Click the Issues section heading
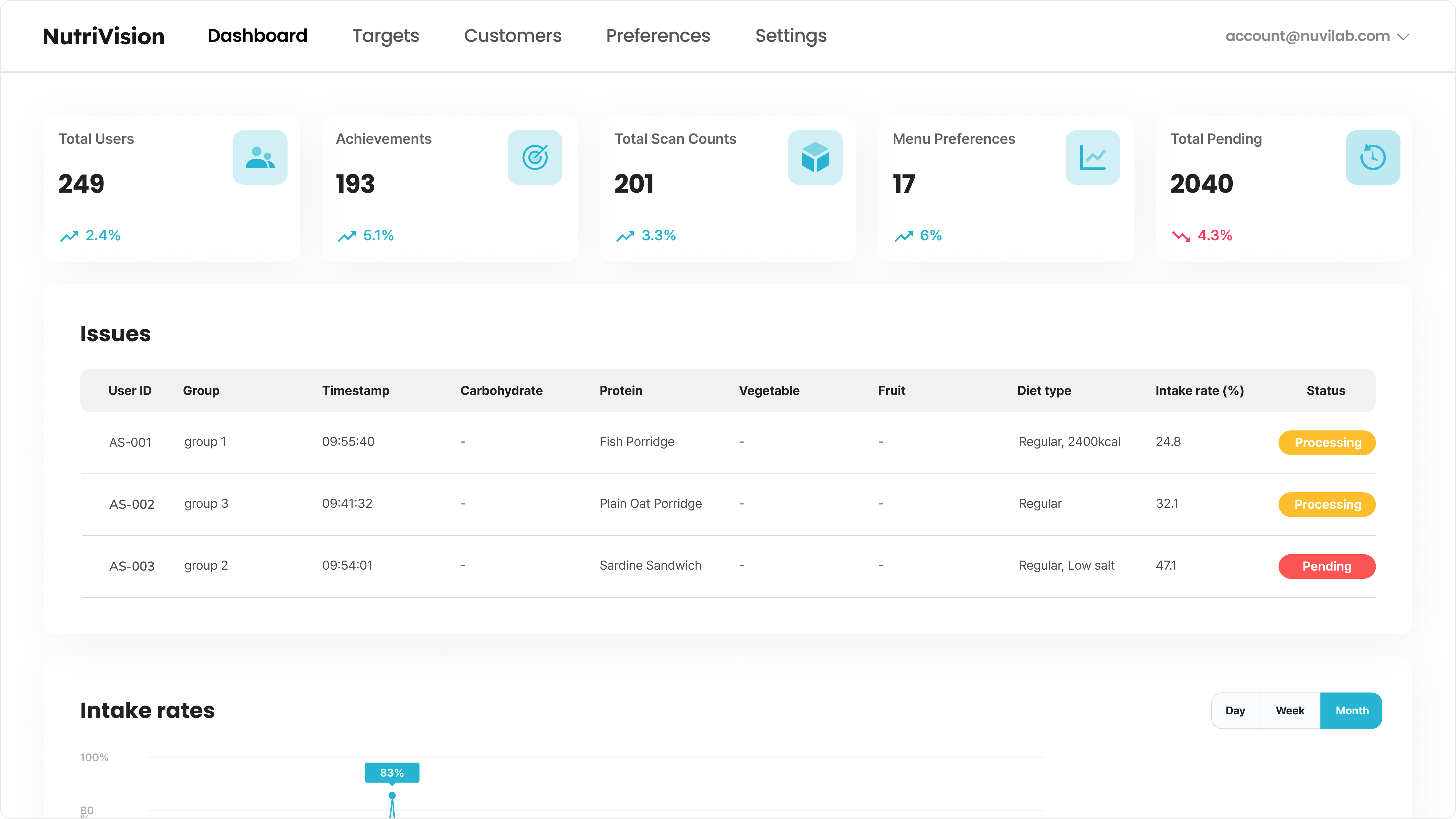Image resolution: width=1456 pixels, height=819 pixels. pos(115,333)
